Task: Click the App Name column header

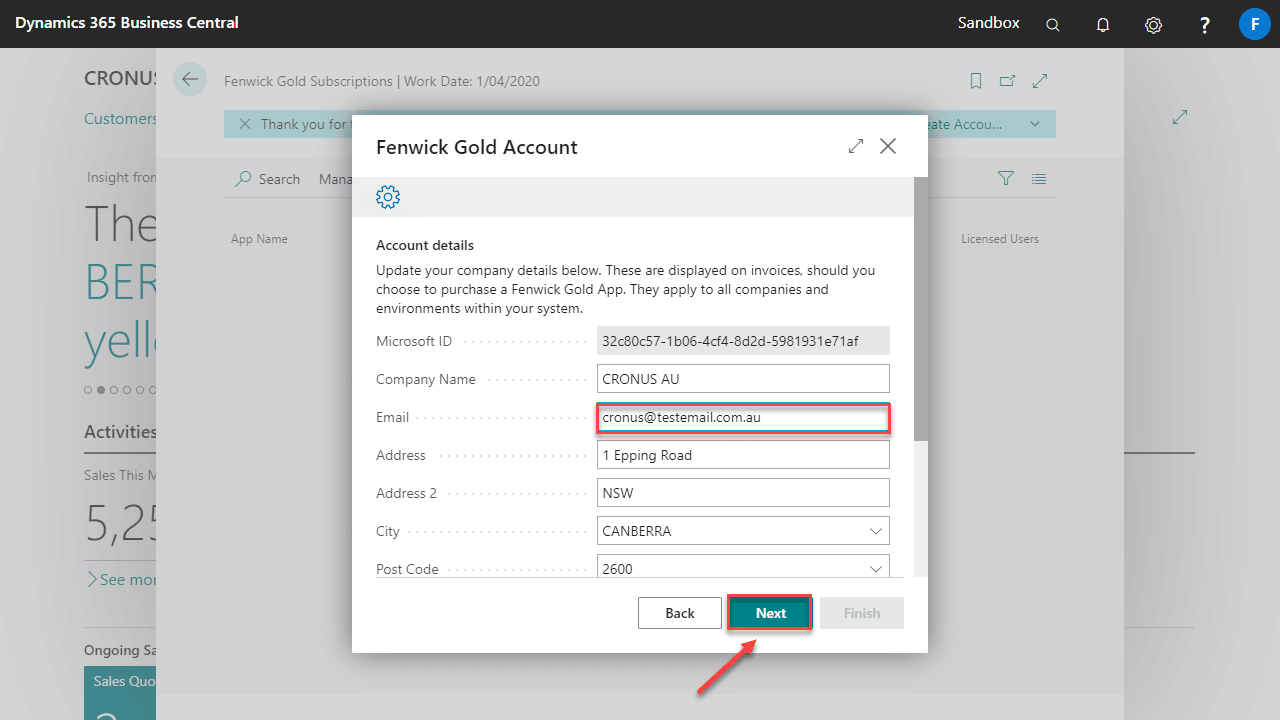Action: [x=259, y=239]
